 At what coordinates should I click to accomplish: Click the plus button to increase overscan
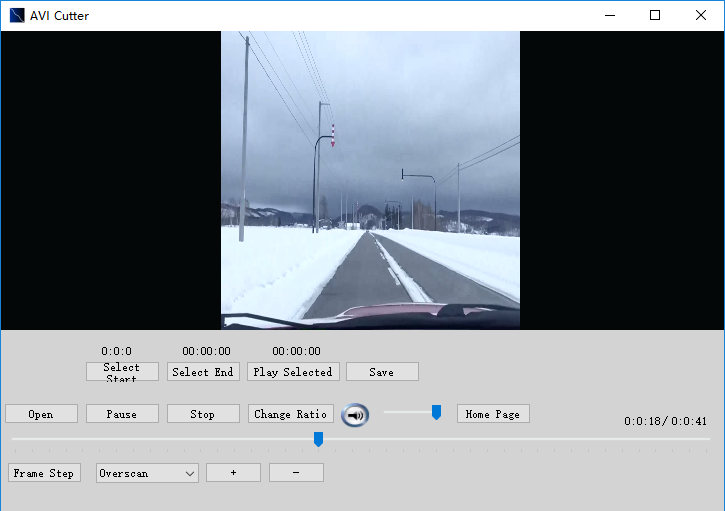point(233,473)
